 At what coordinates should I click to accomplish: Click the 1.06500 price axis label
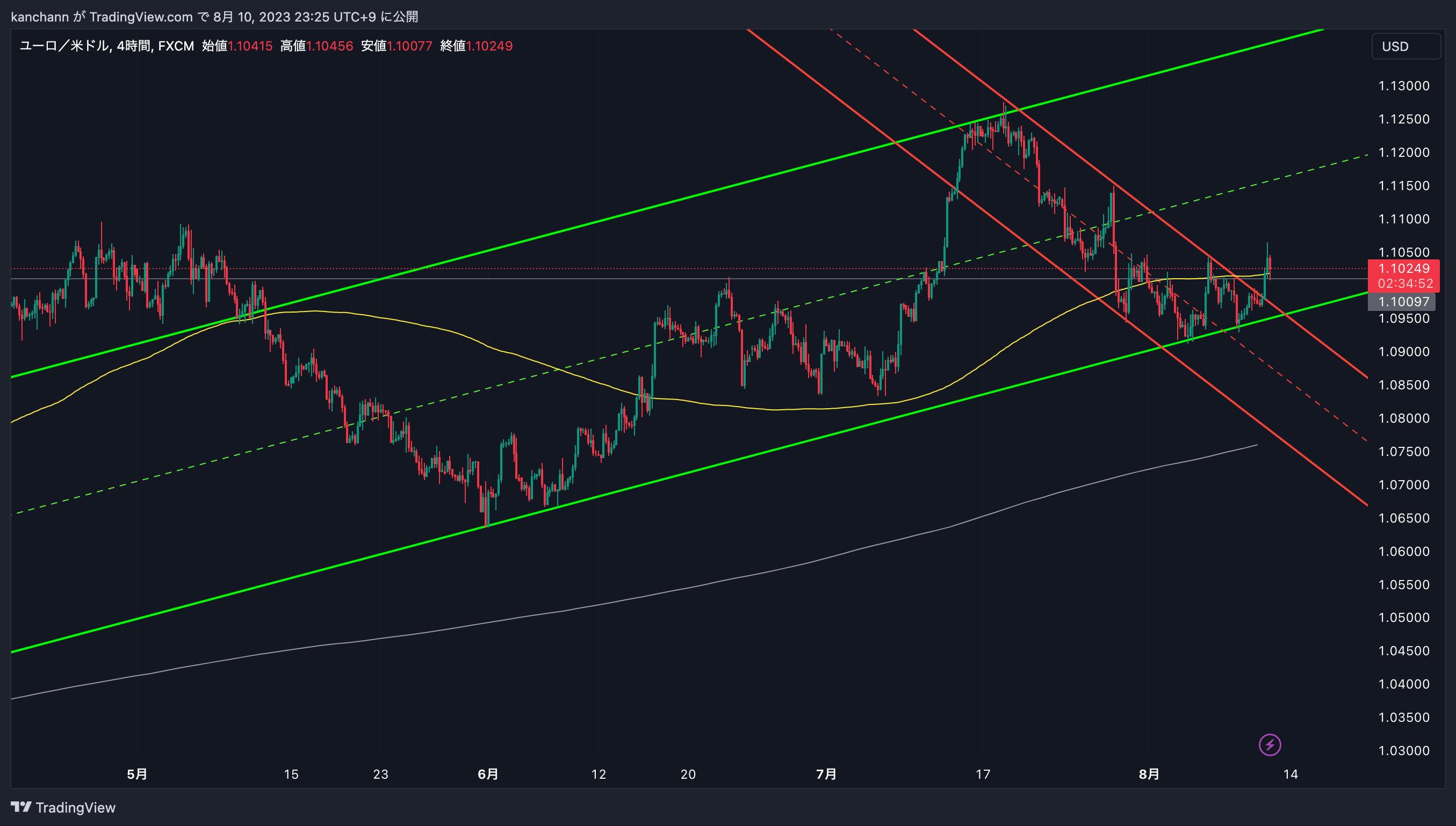(x=1404, y=518)
